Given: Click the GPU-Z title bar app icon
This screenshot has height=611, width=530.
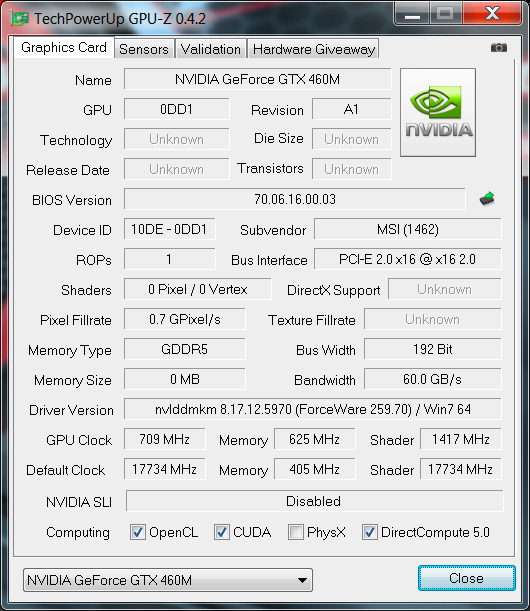Looking at the screenshot, I should point(20,18).
